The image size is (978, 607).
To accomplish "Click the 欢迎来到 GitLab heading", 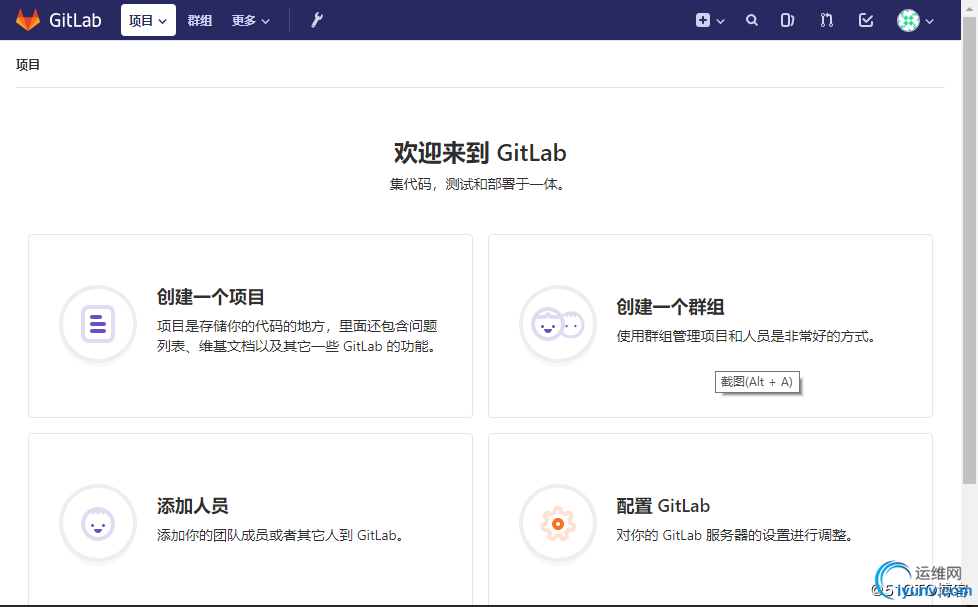I will click(x=480, y=153).
